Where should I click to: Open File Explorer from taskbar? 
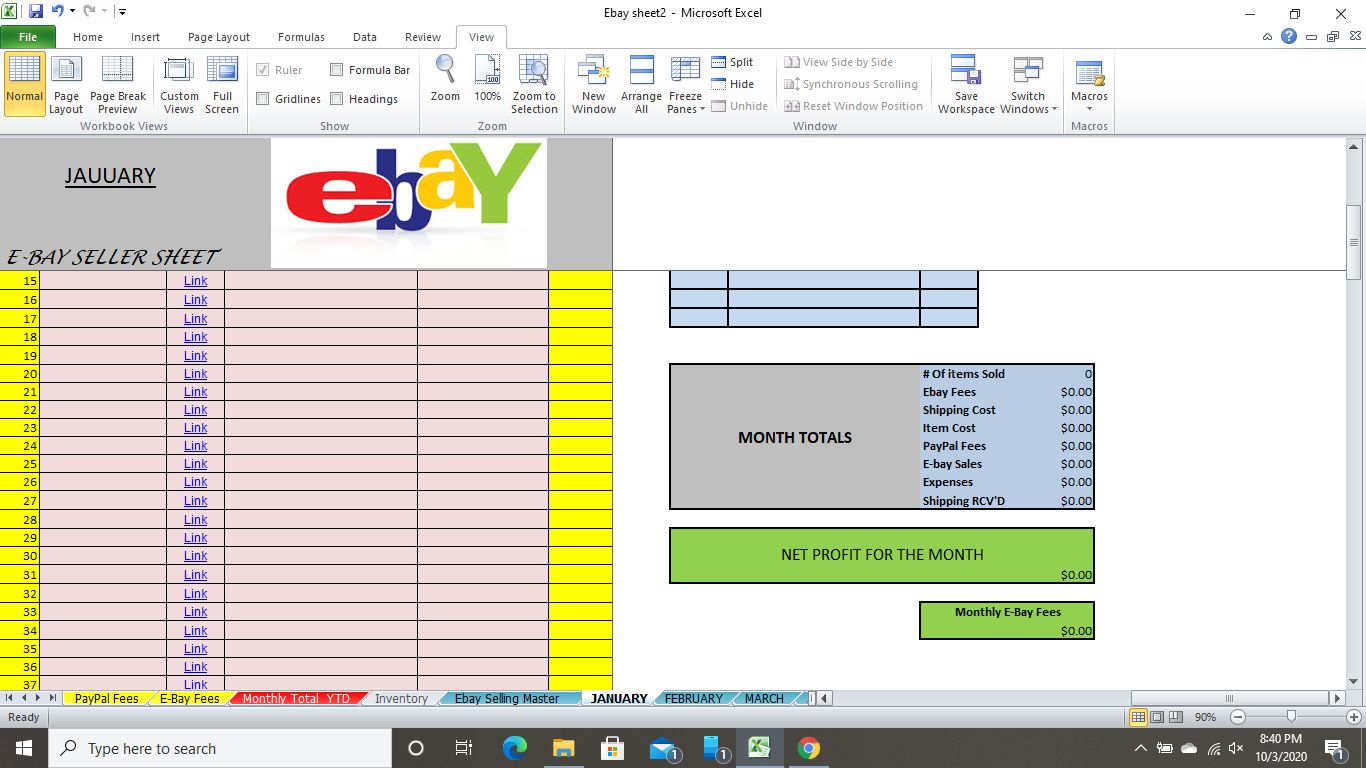pyautogui.click(x=564, y=748)
